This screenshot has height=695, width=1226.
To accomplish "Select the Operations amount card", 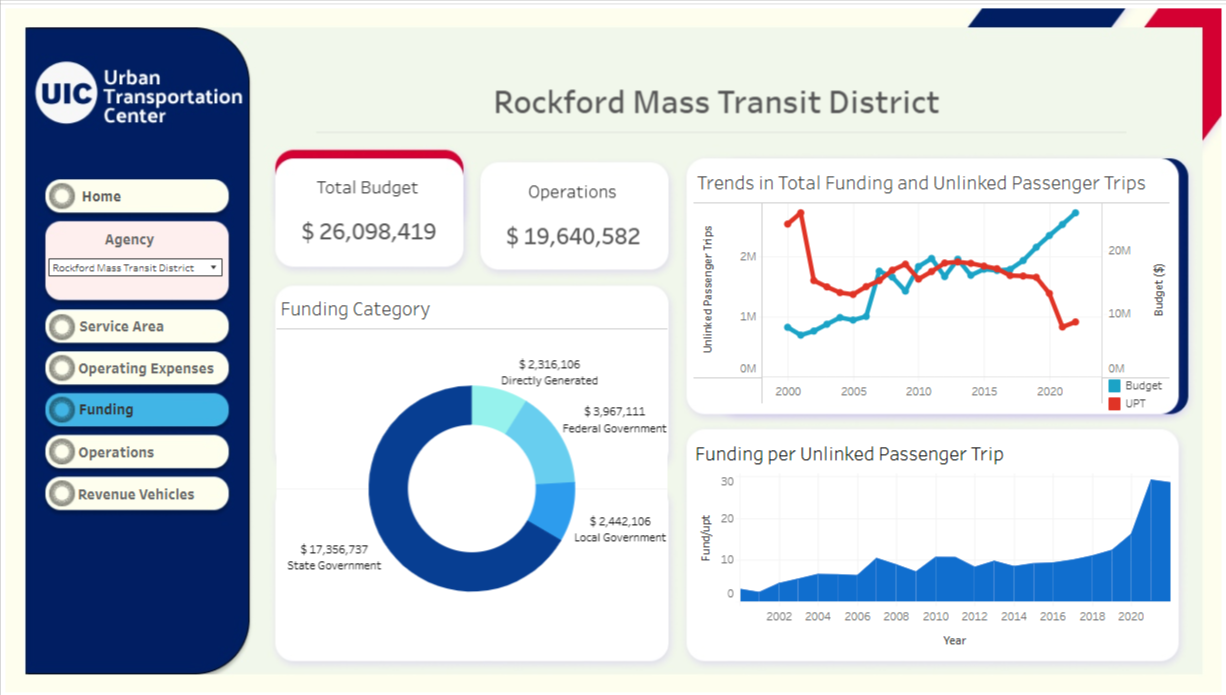I will (x=573, y=216).
